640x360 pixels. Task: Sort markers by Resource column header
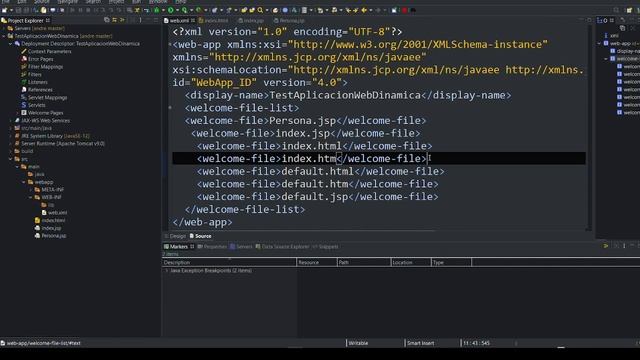point(317,262)
